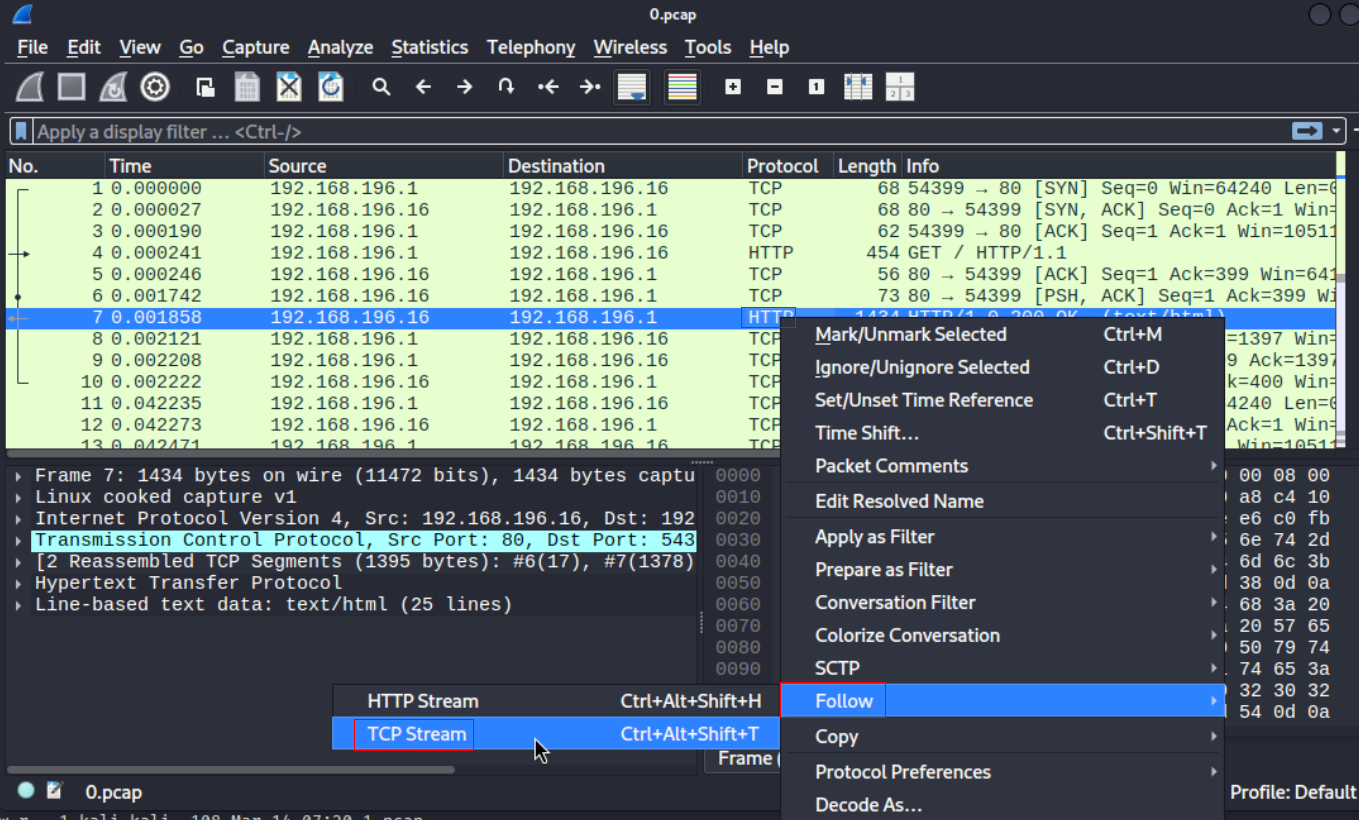Open the Statistics menu
This screenshot has width=1359, height=820.
pos(429,47)
